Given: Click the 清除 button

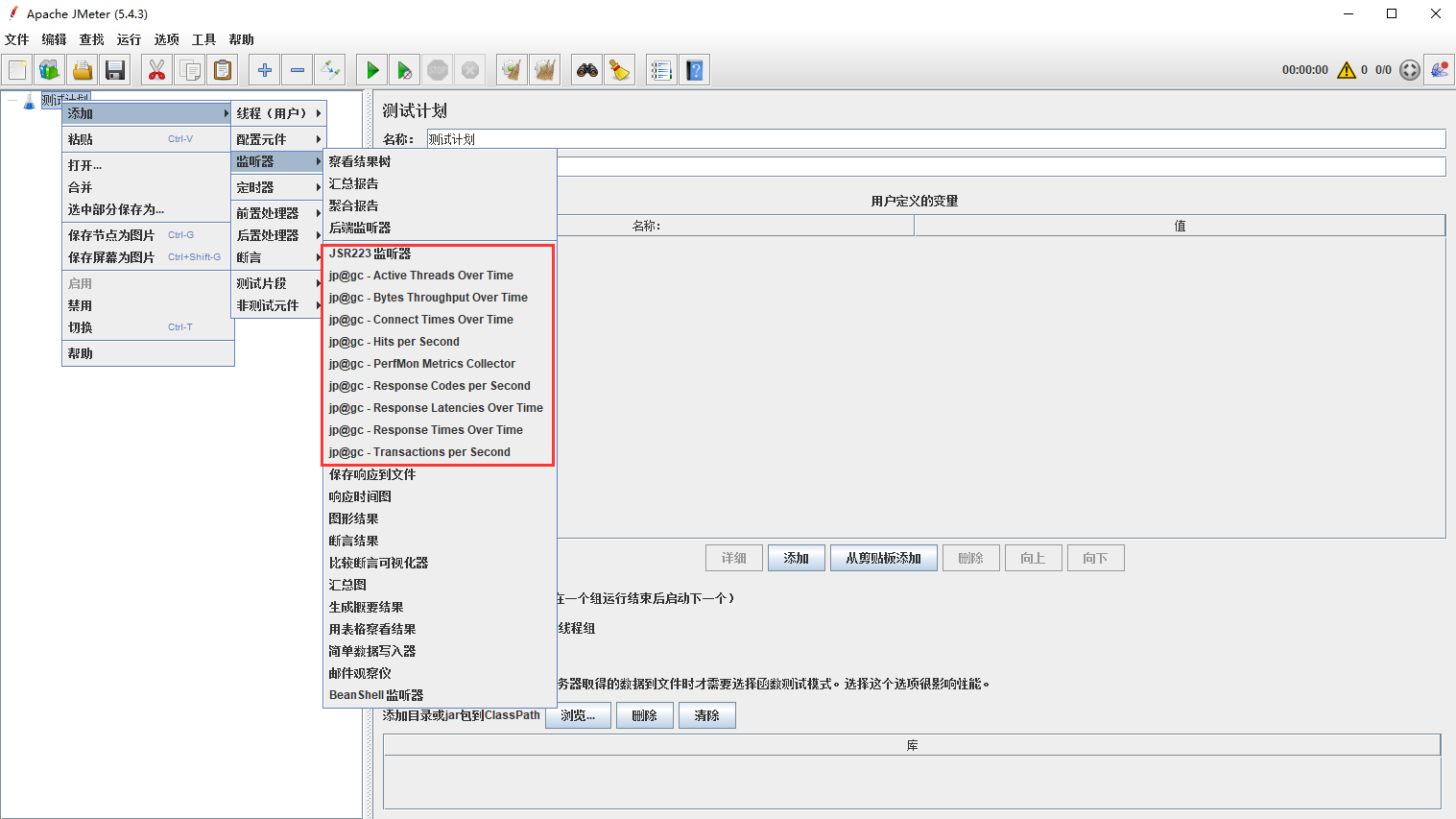Looking at the screenshot, I should 706,715.
